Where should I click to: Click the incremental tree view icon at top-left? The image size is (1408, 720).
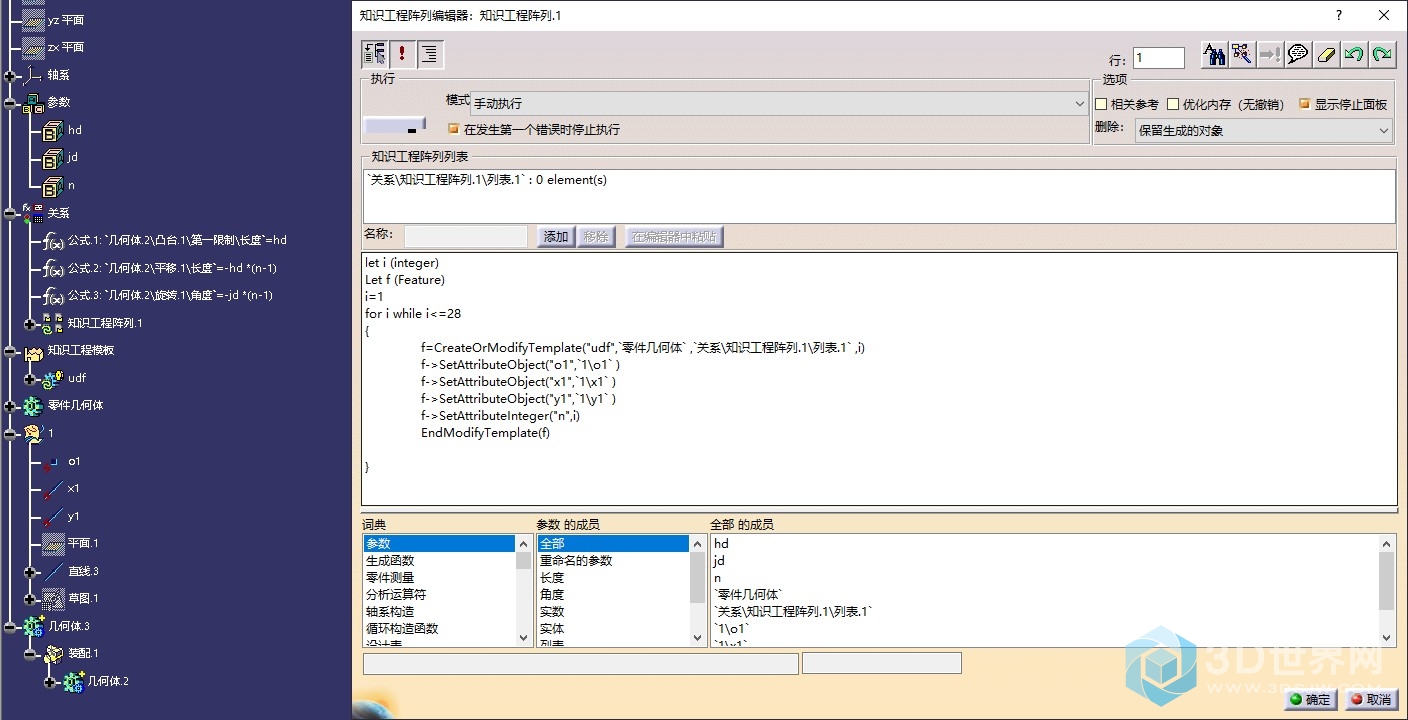[375, 54]
